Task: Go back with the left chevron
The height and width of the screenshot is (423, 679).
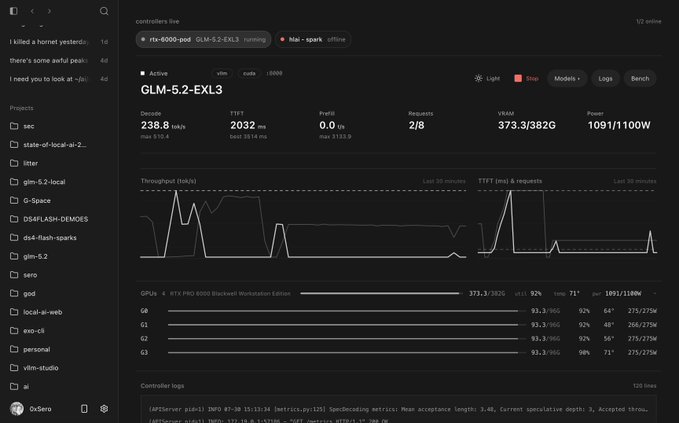Action: [32, 11]
